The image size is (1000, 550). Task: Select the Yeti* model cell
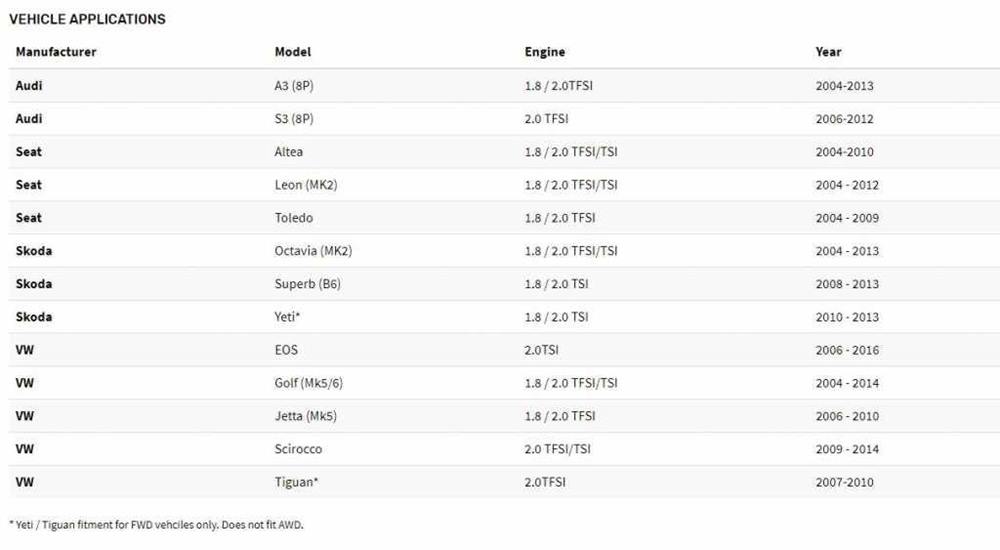[287, 317]
